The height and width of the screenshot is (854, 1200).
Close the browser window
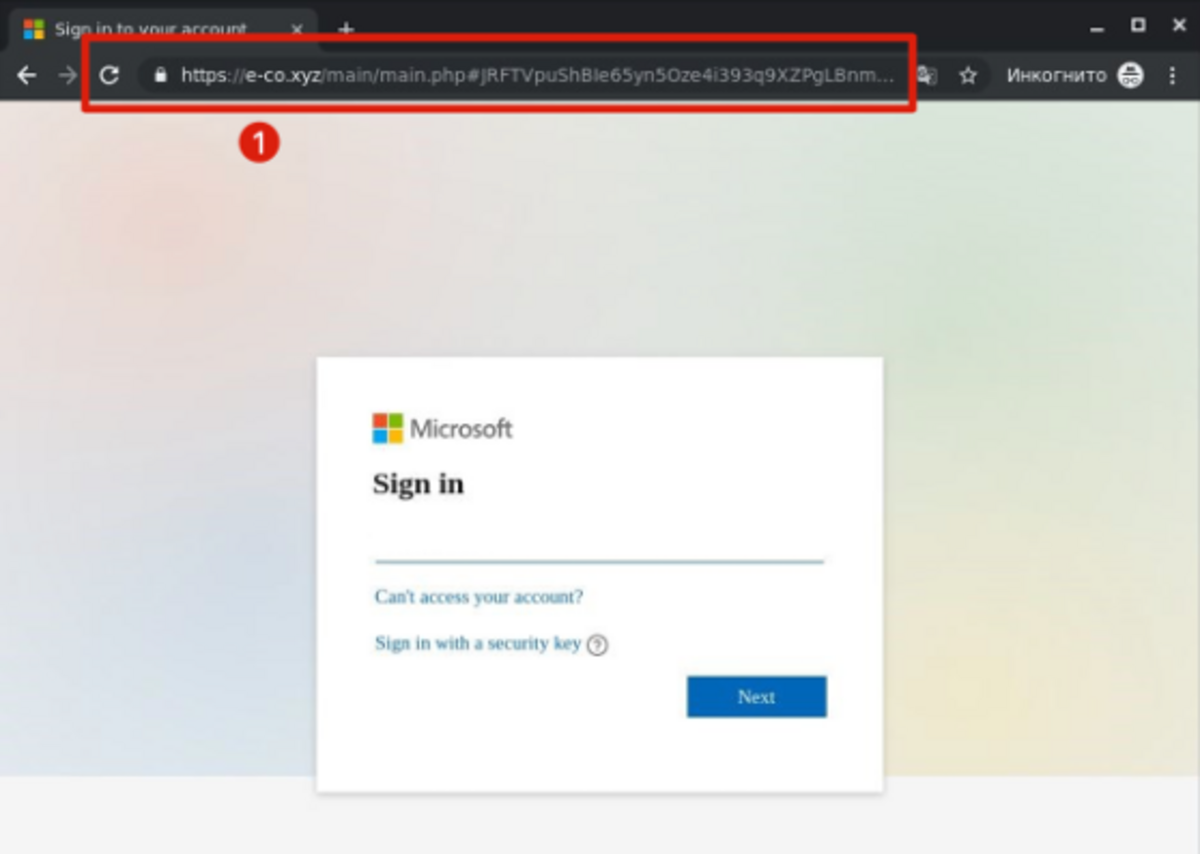1178,25
